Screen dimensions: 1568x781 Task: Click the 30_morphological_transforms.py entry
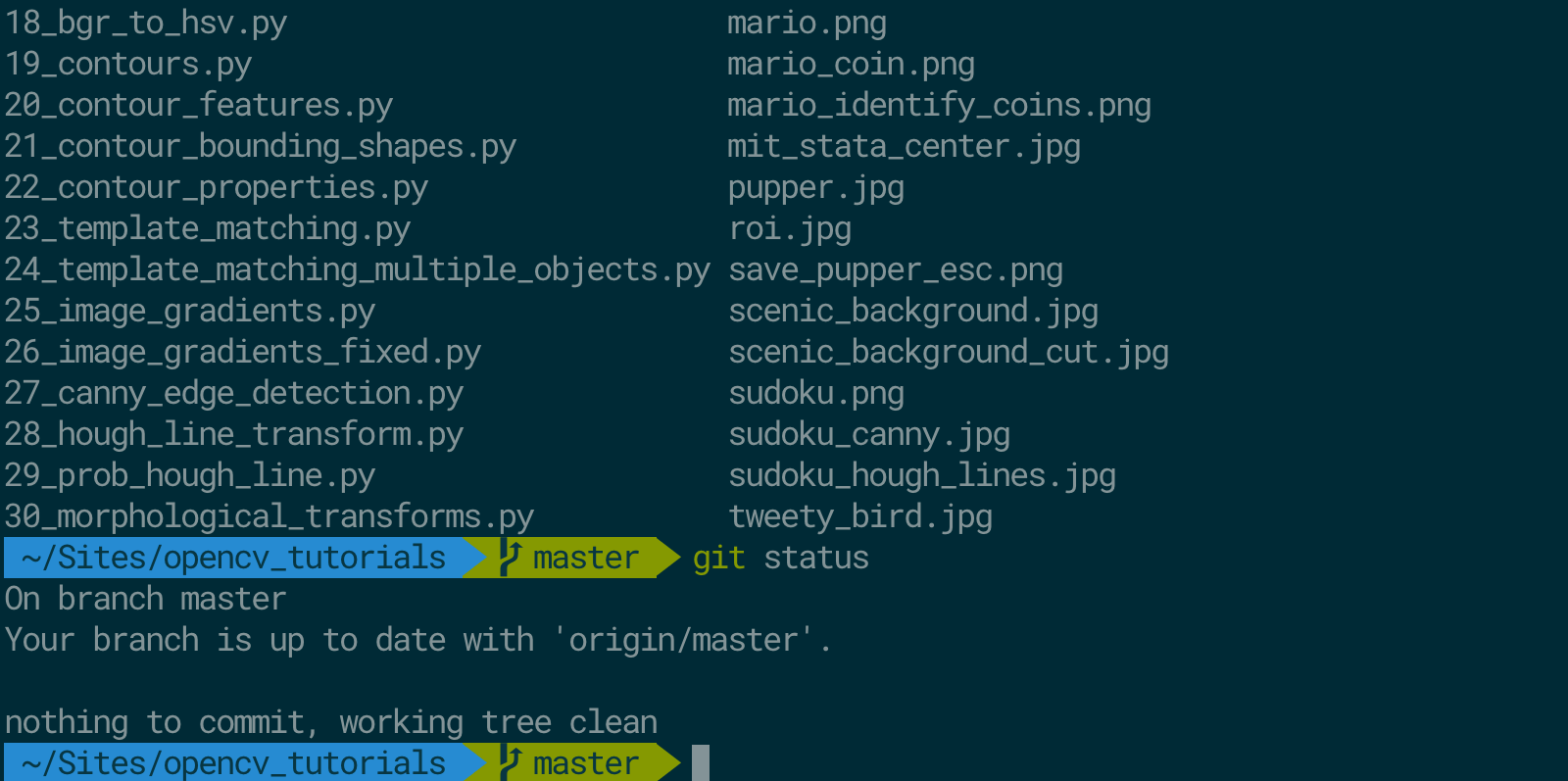point(269,516)
